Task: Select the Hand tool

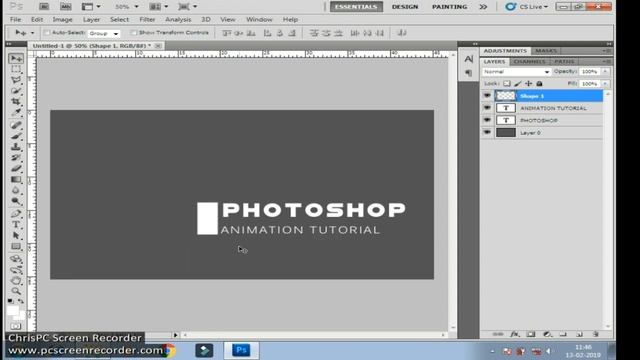Action: (16, 281)
